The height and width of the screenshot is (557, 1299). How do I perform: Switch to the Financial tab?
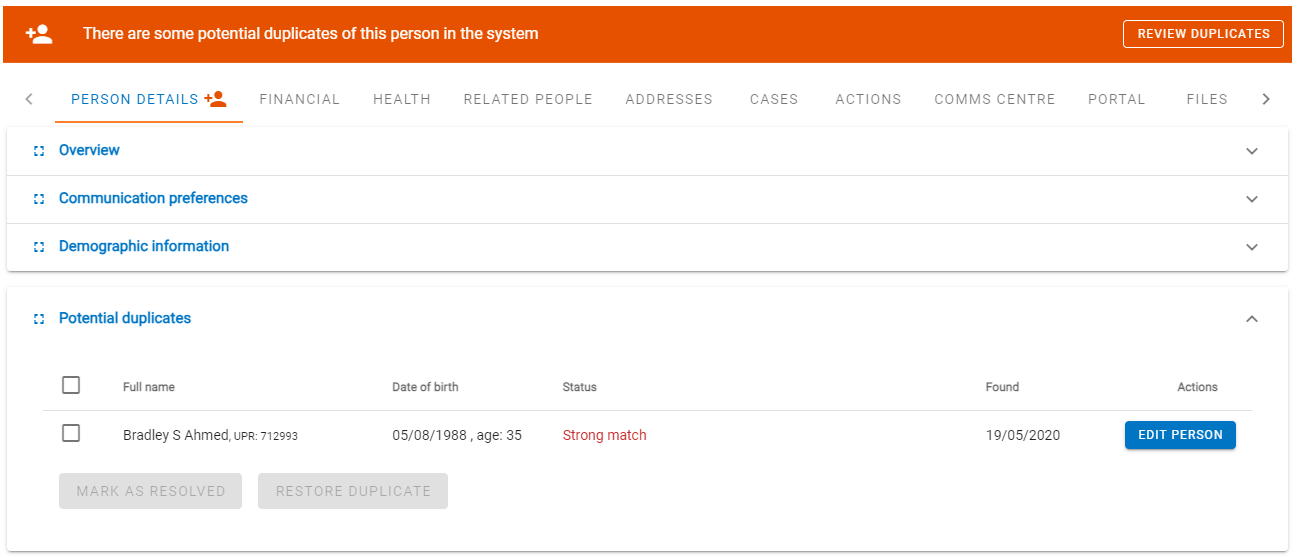(x=300, y=99)
